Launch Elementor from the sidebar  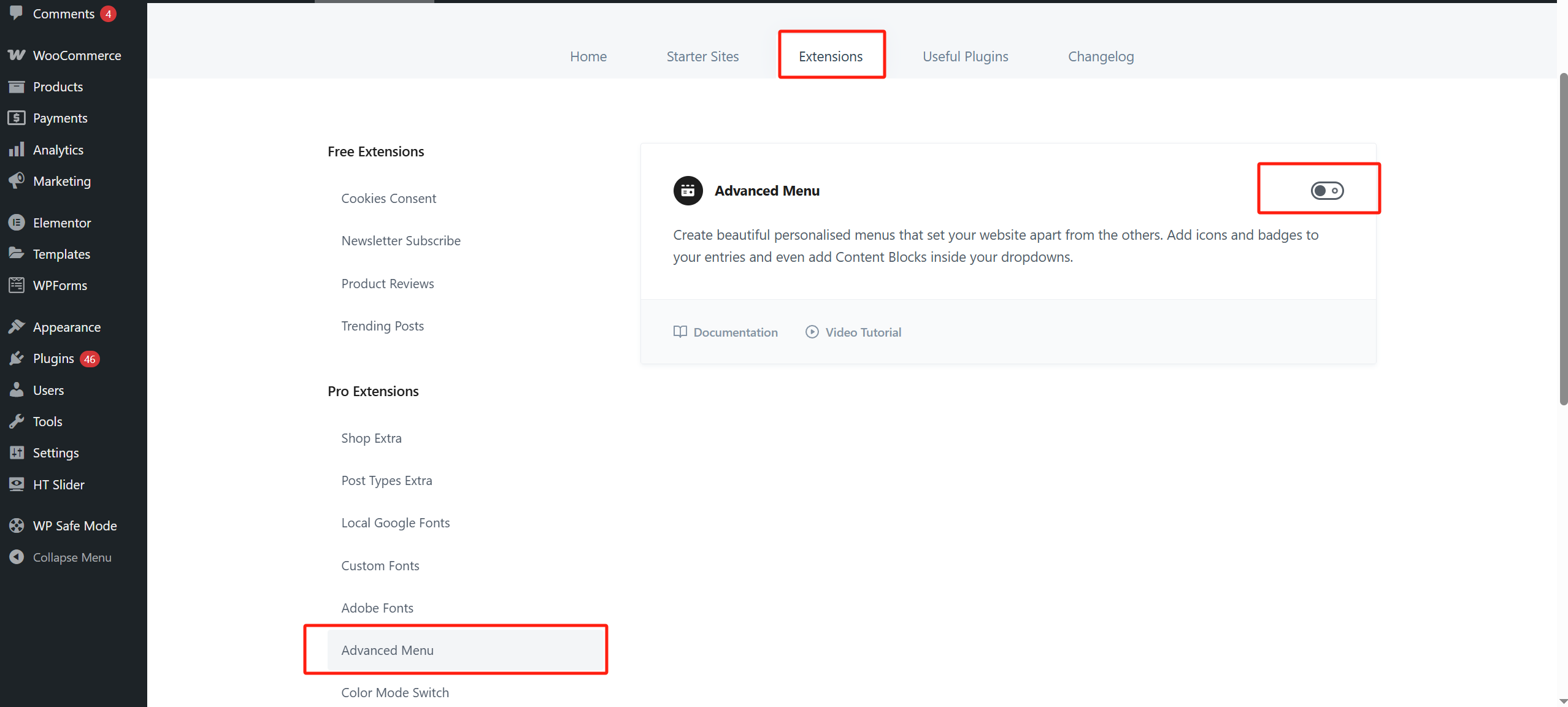click(x=62, y=223)
